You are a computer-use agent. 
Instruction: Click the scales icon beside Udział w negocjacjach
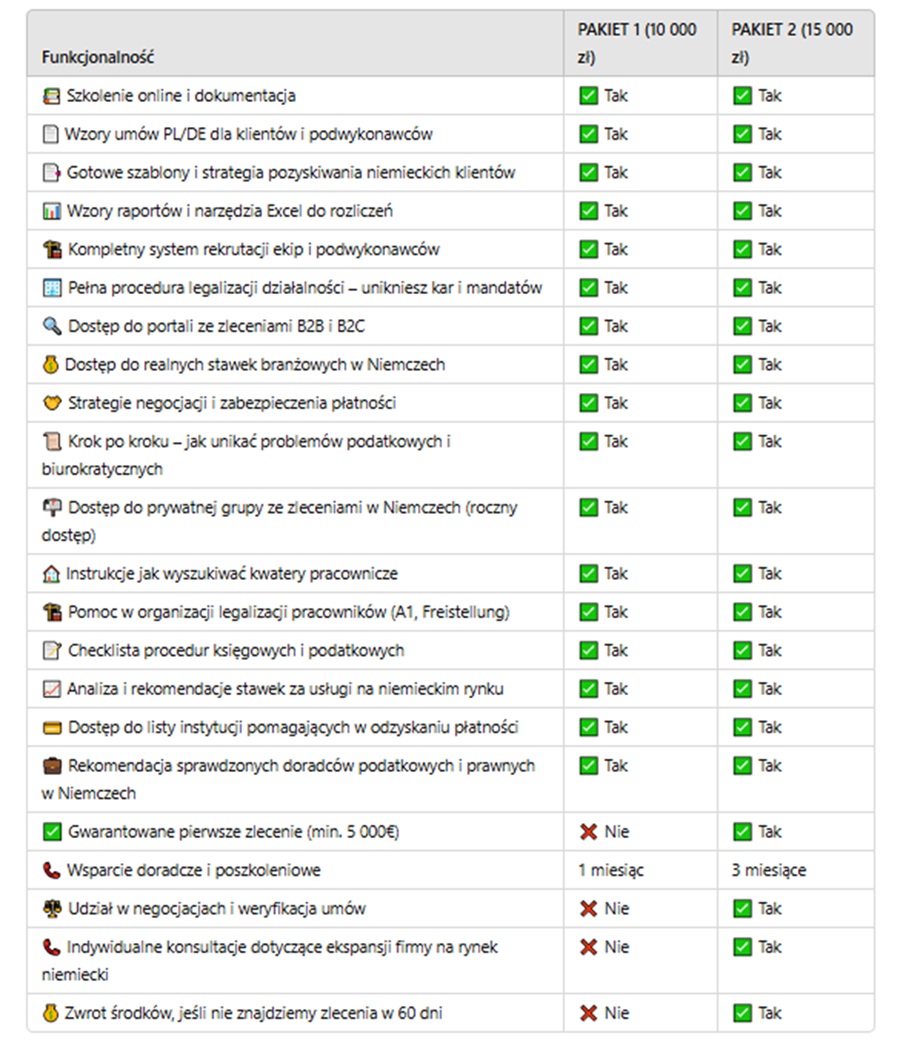click(52, 909)
